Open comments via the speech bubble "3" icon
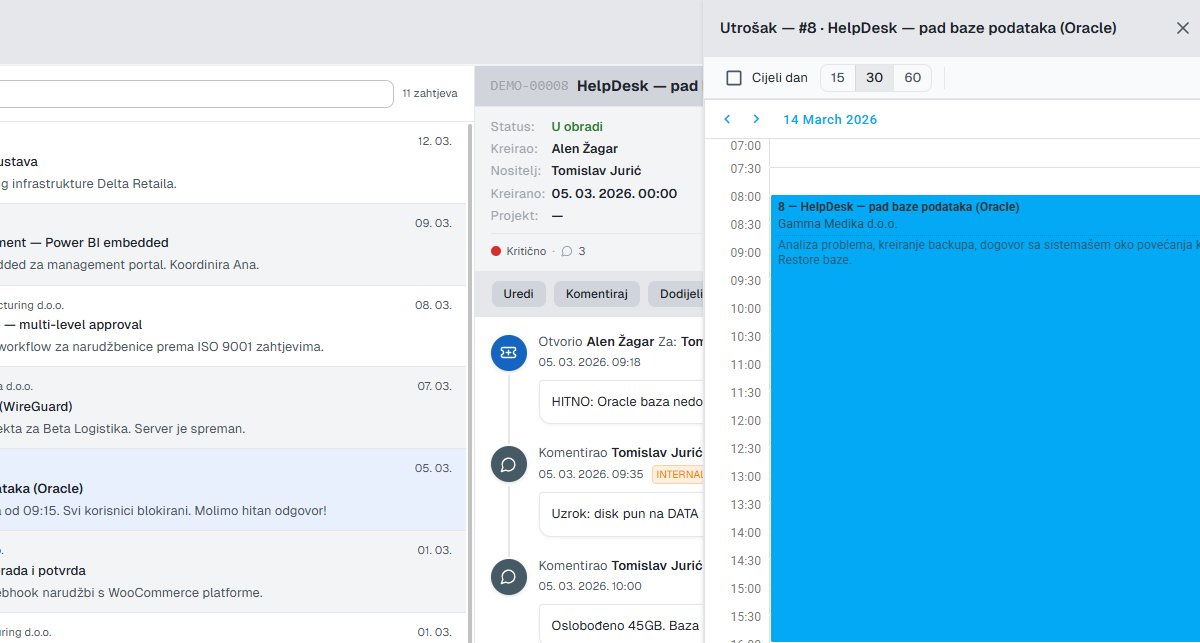 pos(572,251)
